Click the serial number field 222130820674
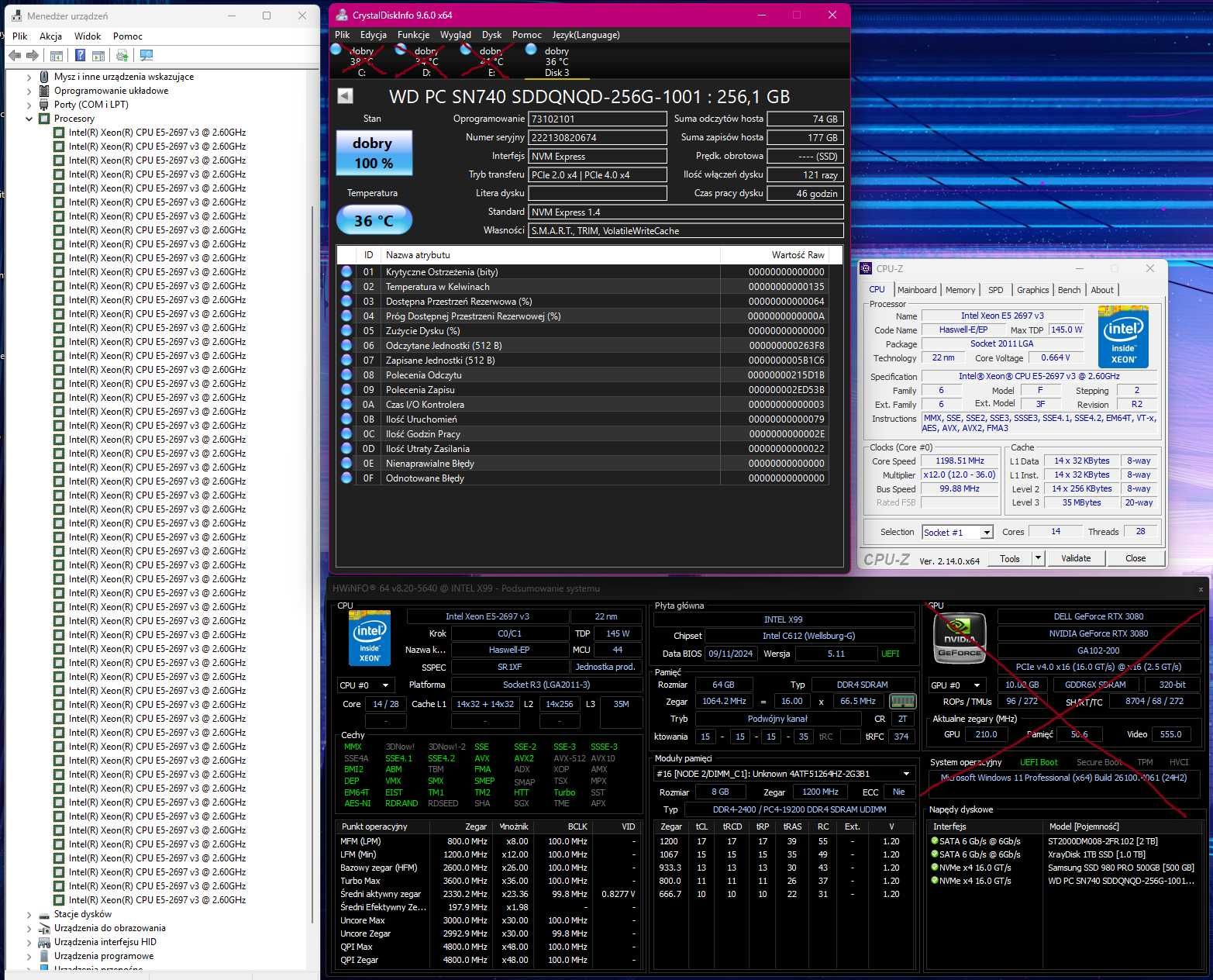This screenshot has width=1213, height=980. pos(598,137)
